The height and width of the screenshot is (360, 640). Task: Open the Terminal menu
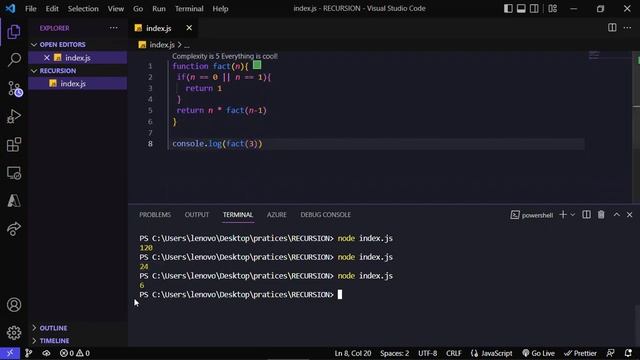coord(189,9)
